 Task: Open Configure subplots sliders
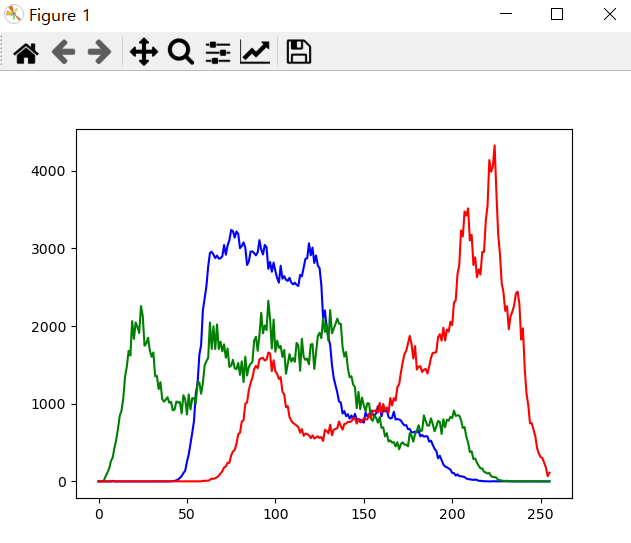pos(218,52)
